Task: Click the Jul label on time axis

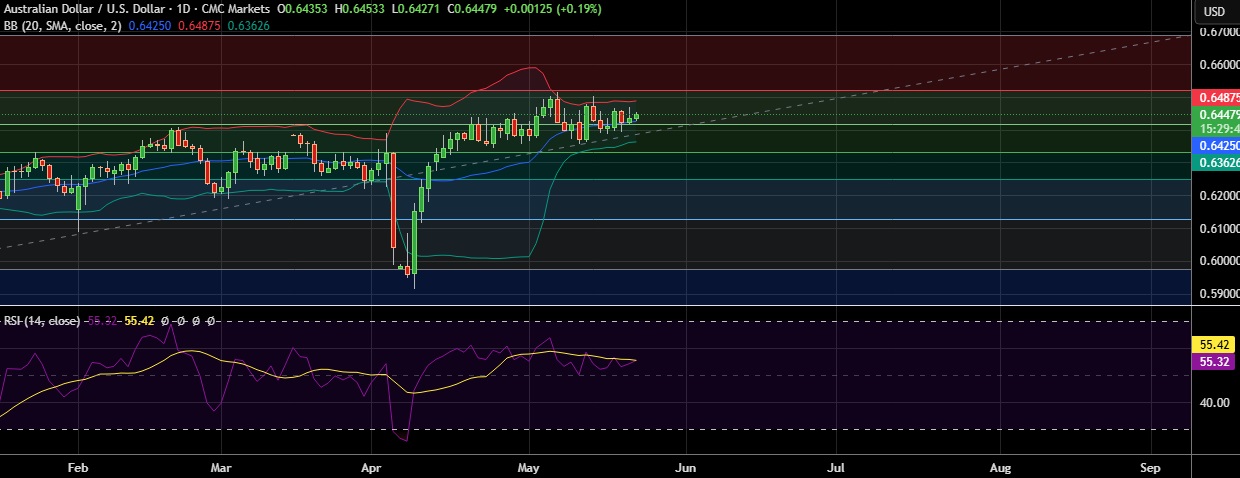Action: coord(836,467)
